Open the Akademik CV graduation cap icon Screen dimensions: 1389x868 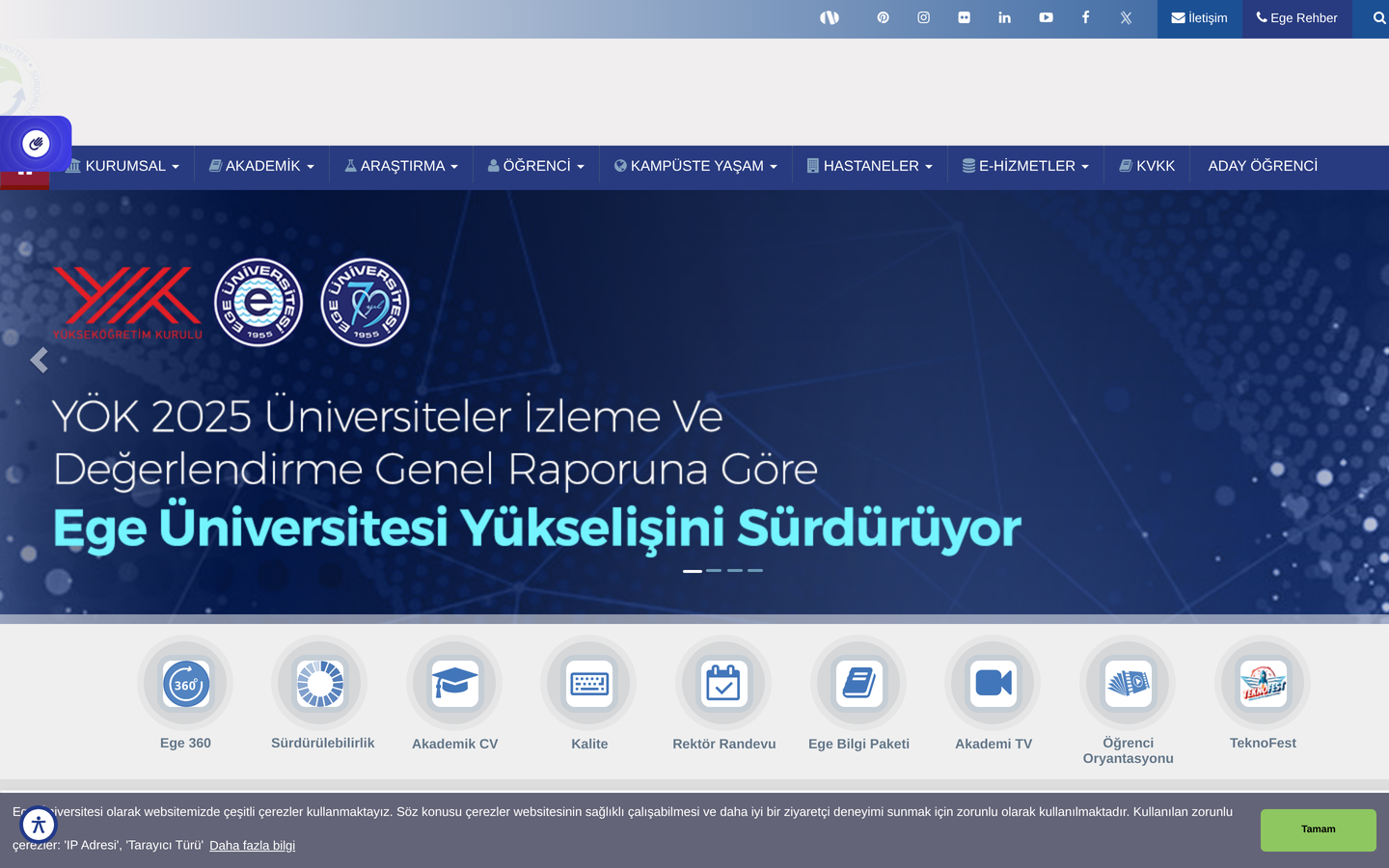pyautogui.click(x=454, y=684)
